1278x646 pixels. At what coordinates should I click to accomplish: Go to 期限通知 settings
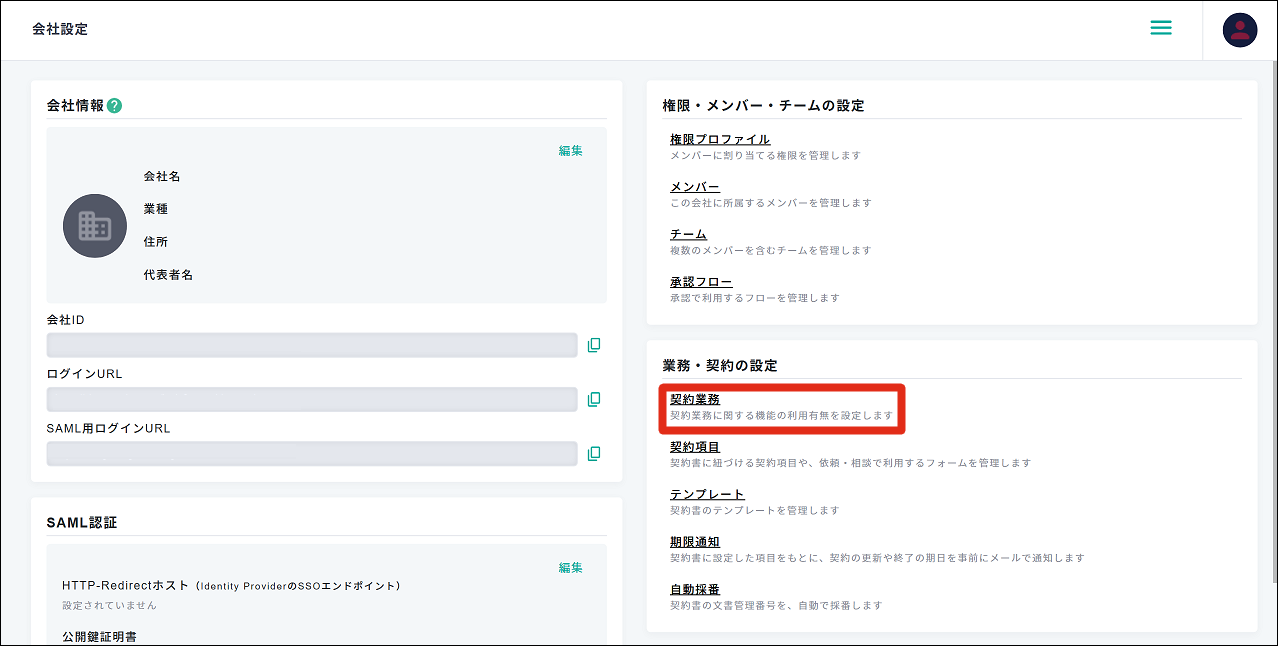coord(694,542)
